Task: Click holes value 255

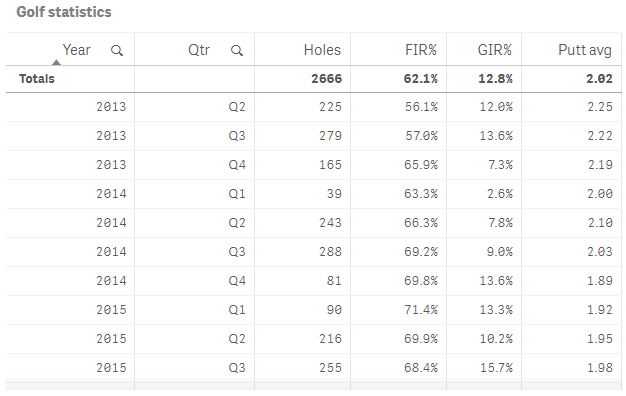Action: [330, 368]
